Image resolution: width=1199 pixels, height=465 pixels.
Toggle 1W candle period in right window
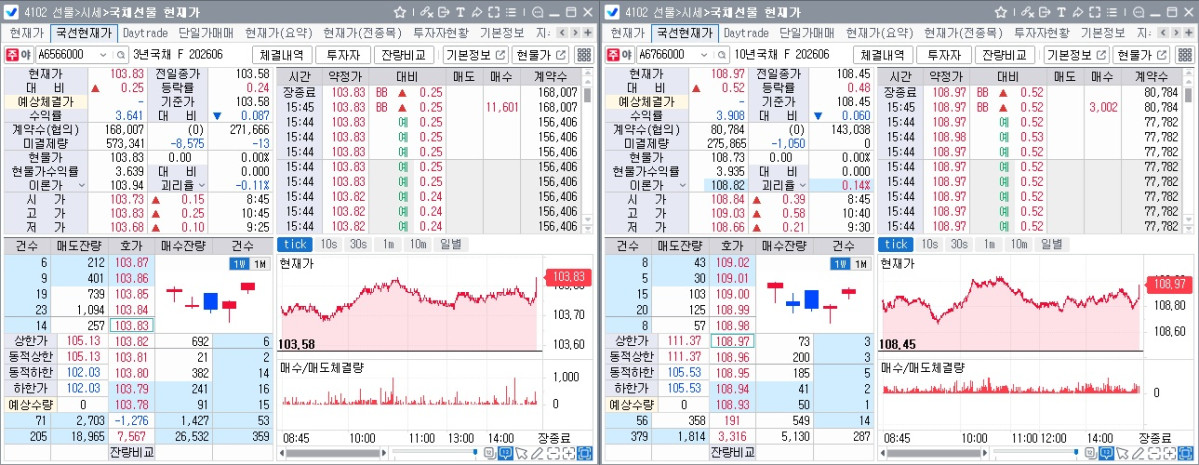(x=840, y=264)
